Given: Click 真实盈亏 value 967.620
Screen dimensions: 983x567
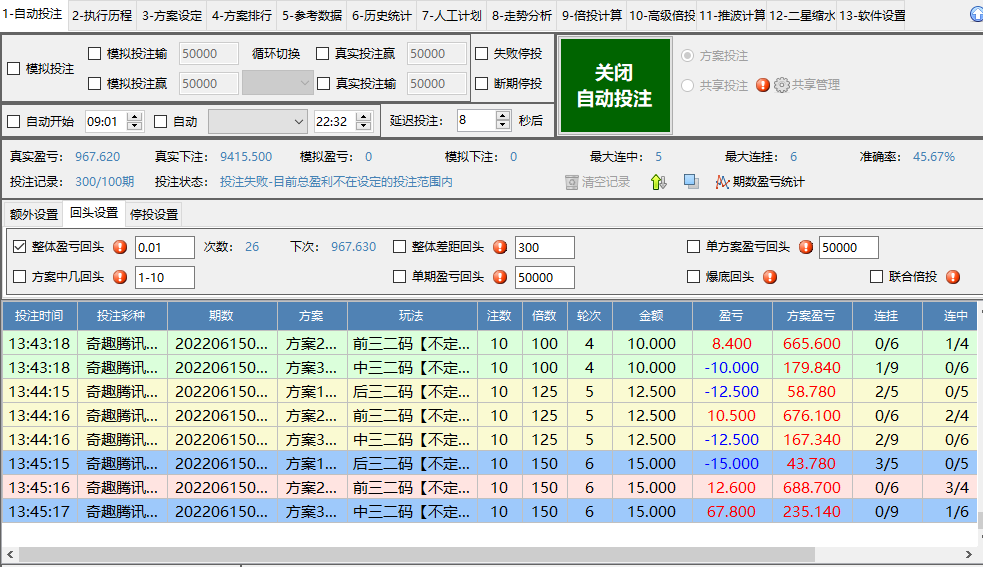Looking at the screenshot, I should 98,157.
